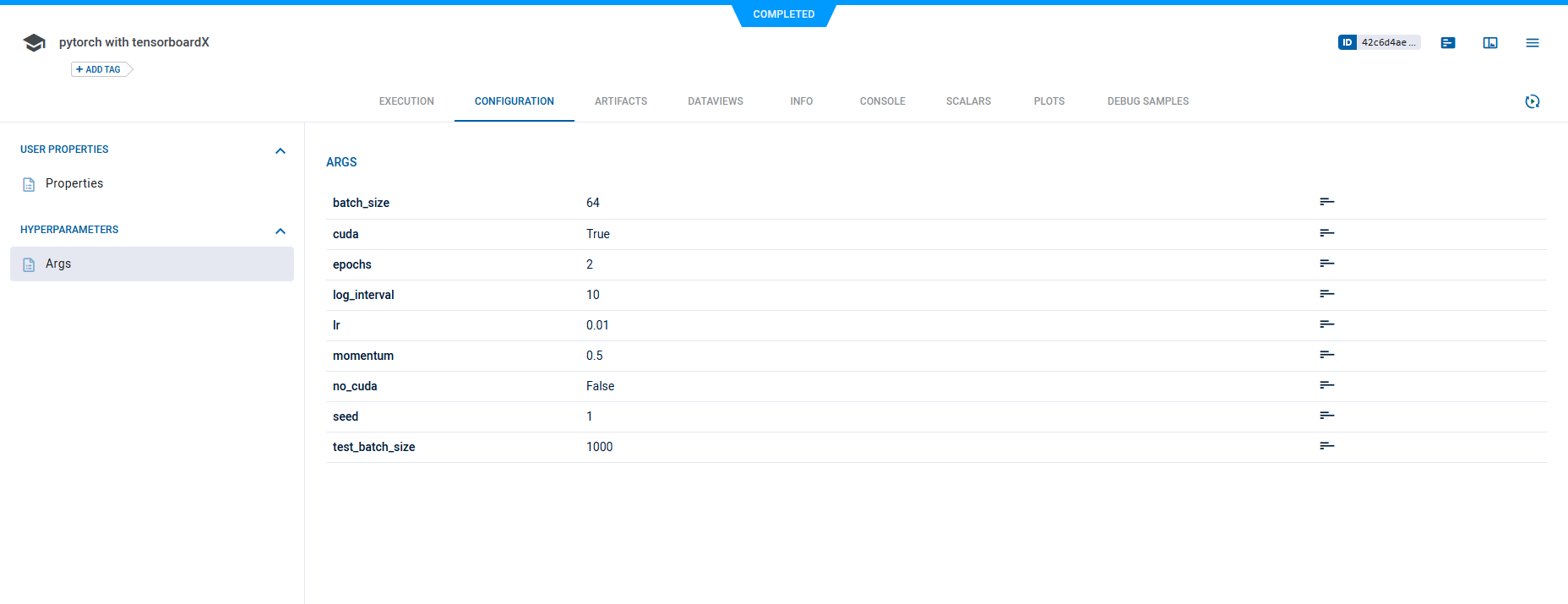Click the description icon for epochs row

(x=1327, y=264)
